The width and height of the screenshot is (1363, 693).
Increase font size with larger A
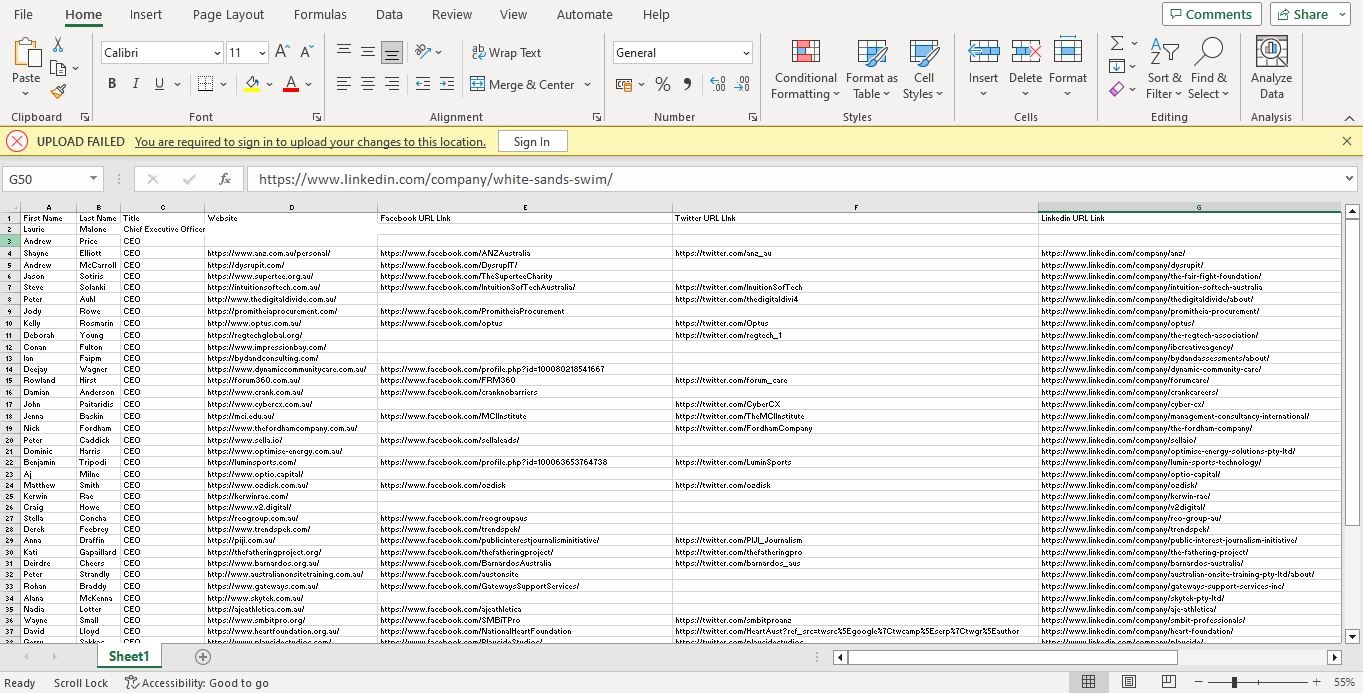pos(282,52)
